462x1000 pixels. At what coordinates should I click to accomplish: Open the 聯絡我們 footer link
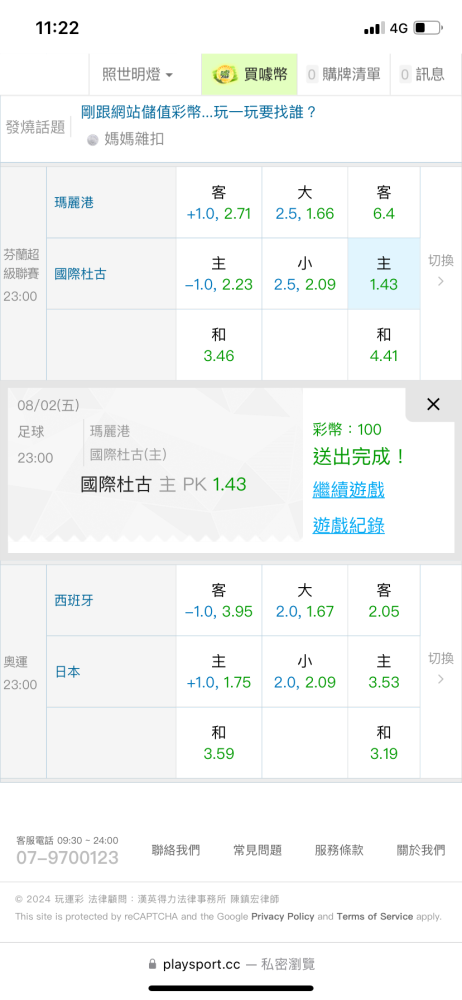[175, 849]
